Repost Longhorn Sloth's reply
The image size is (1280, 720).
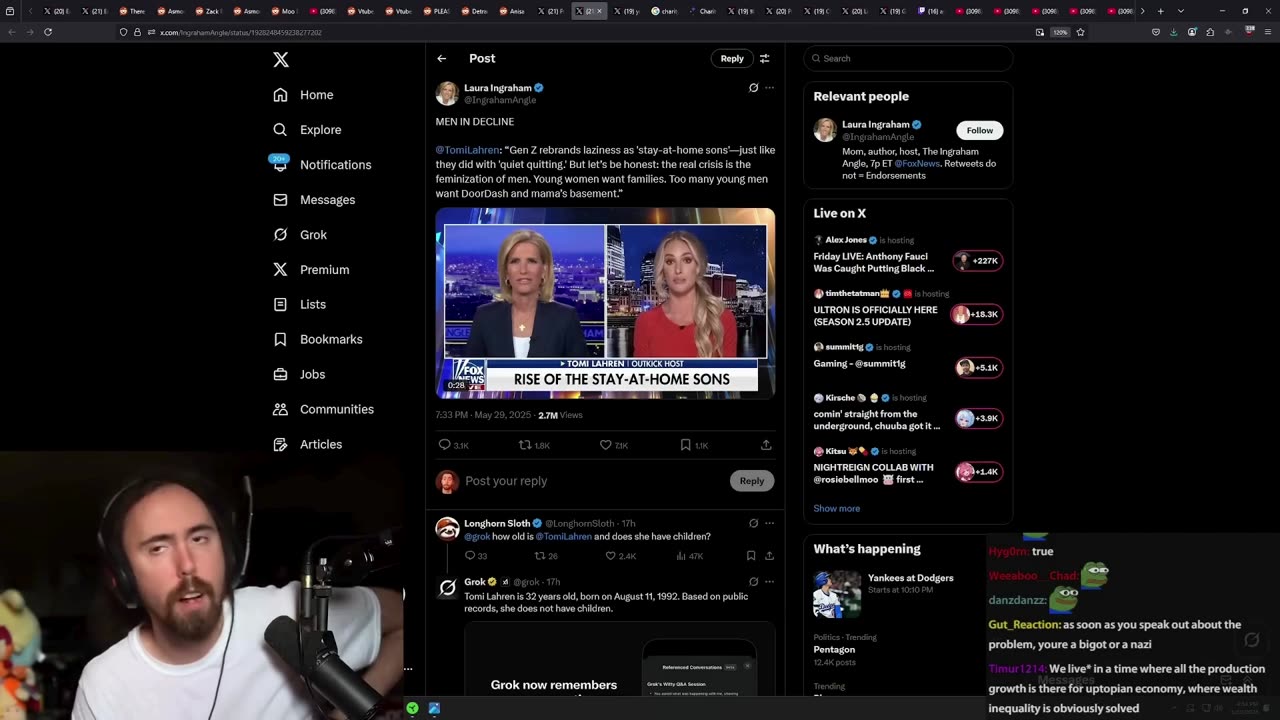tap(539, 556)
